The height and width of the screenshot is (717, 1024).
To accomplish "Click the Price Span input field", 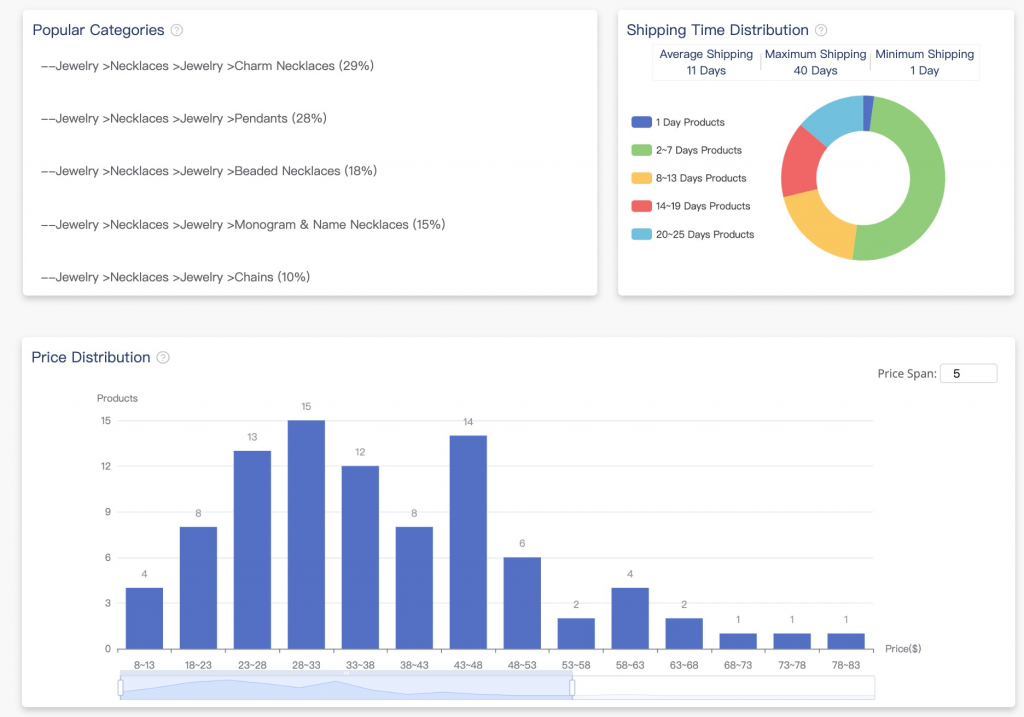I will 968,373.
